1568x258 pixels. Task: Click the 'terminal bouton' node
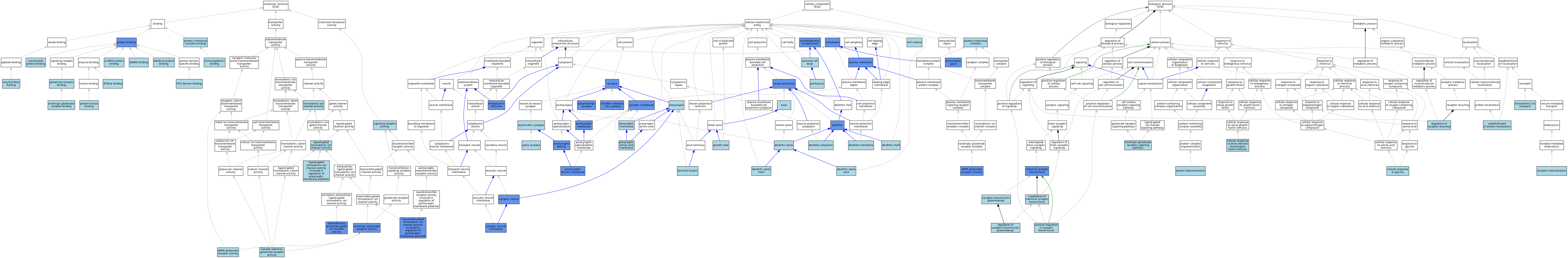tap(687, 171)
